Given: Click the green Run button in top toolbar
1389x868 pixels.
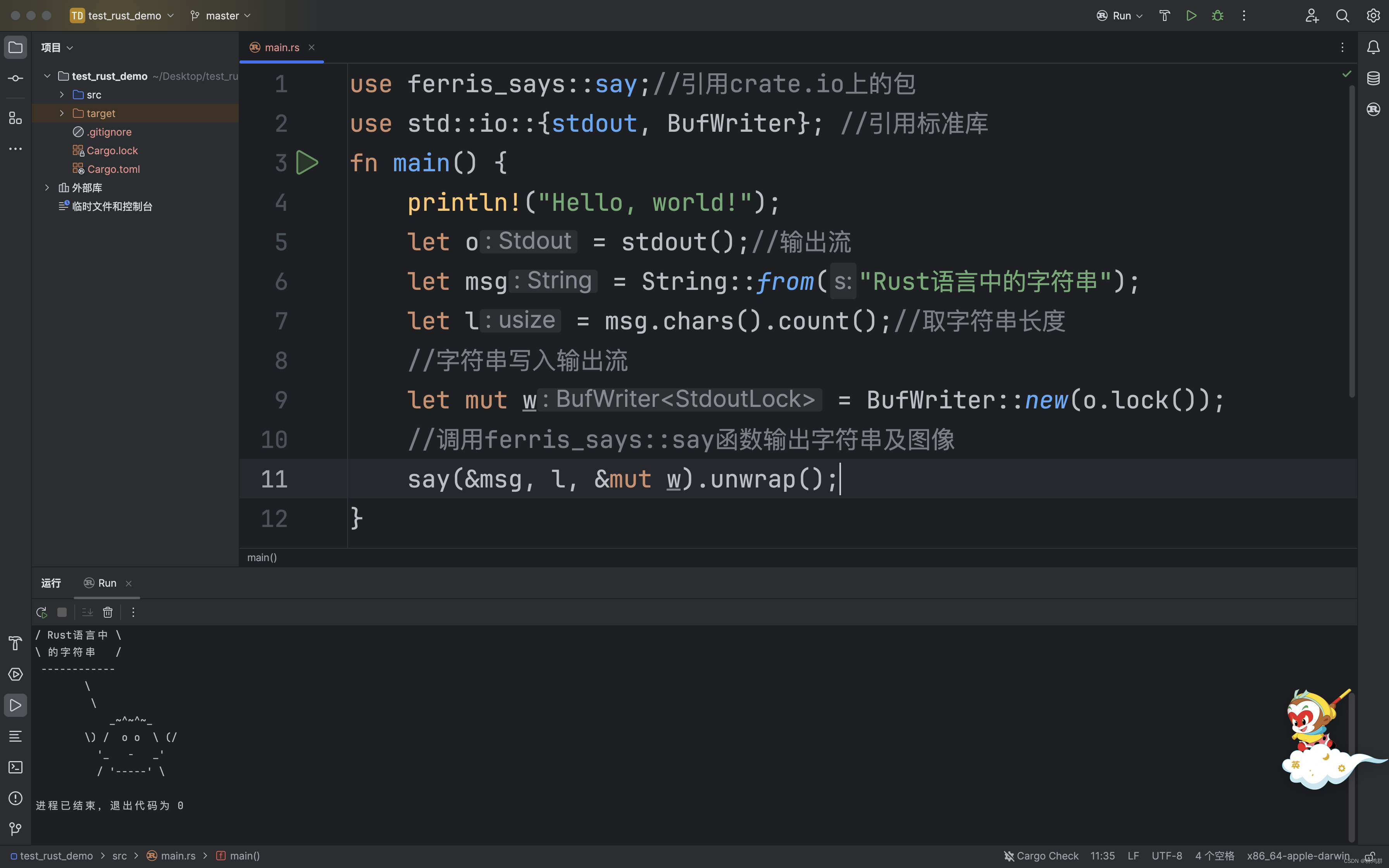Looking at the screenshot, I should pyautogui.click(x=1191, y=15).
